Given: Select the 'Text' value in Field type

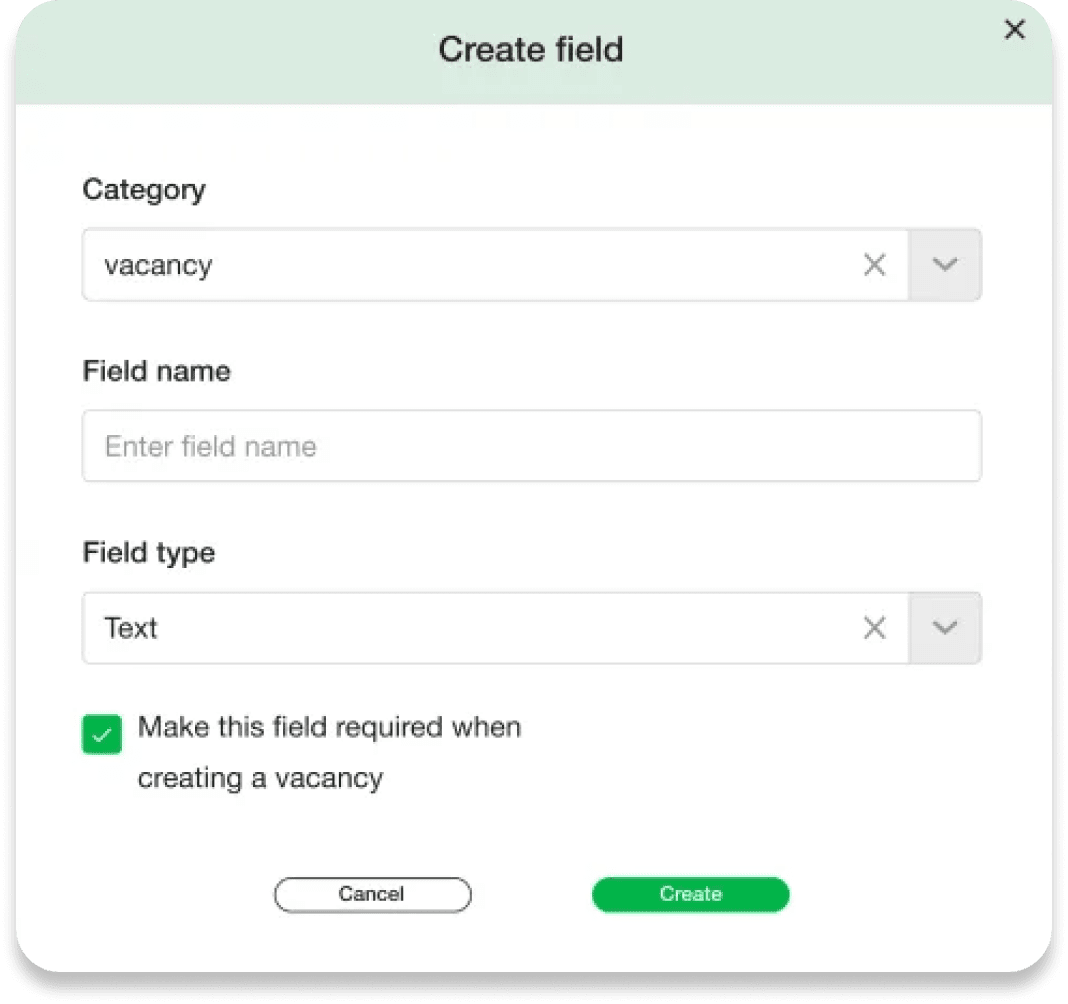Looking at the screenshot, I should (x=130, y=627).
